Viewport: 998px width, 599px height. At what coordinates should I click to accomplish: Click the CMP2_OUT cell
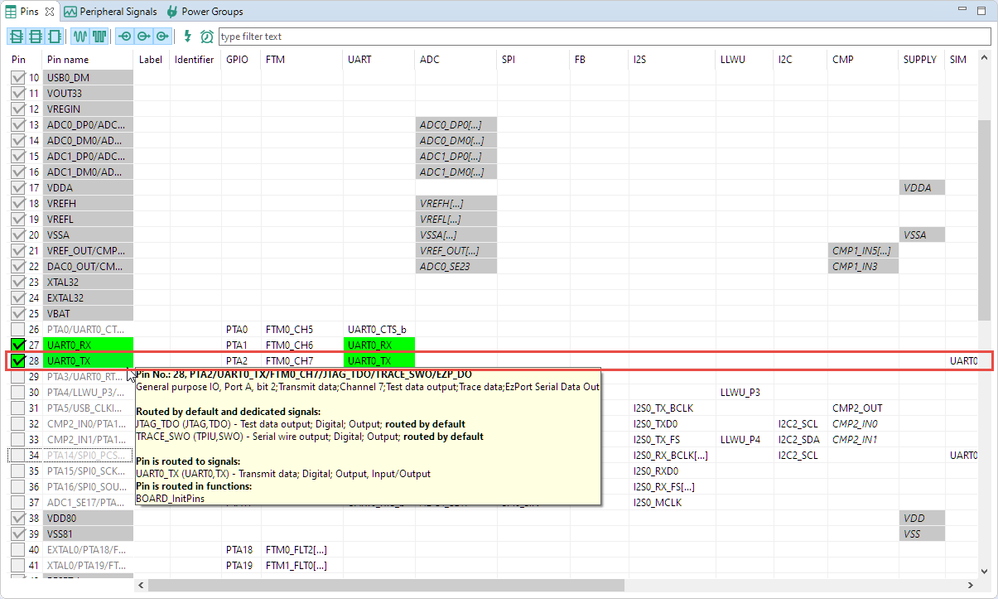click(862, 408)
